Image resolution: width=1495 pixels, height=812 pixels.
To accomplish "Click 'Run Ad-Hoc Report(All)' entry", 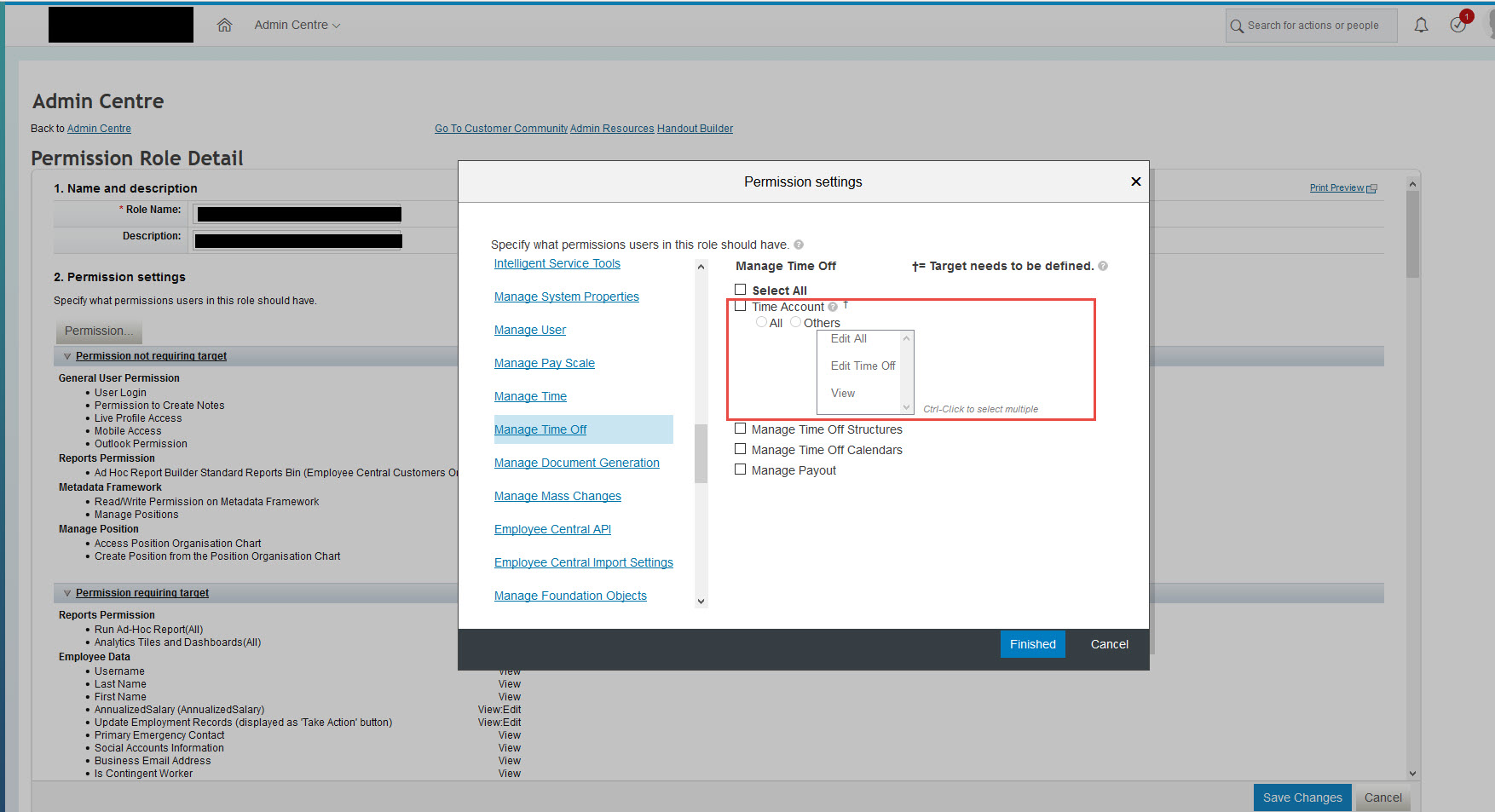I will point(148,630).
